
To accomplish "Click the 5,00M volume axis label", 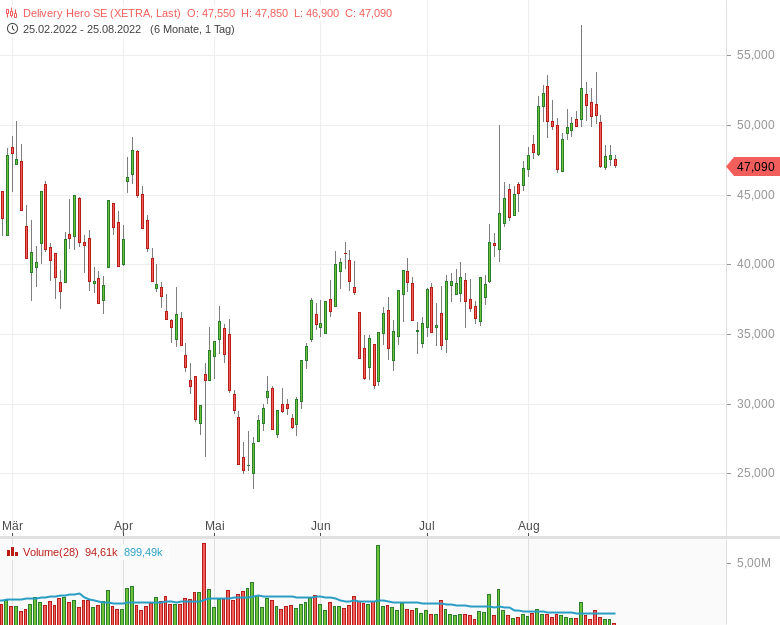I will (x=754, y=563).
